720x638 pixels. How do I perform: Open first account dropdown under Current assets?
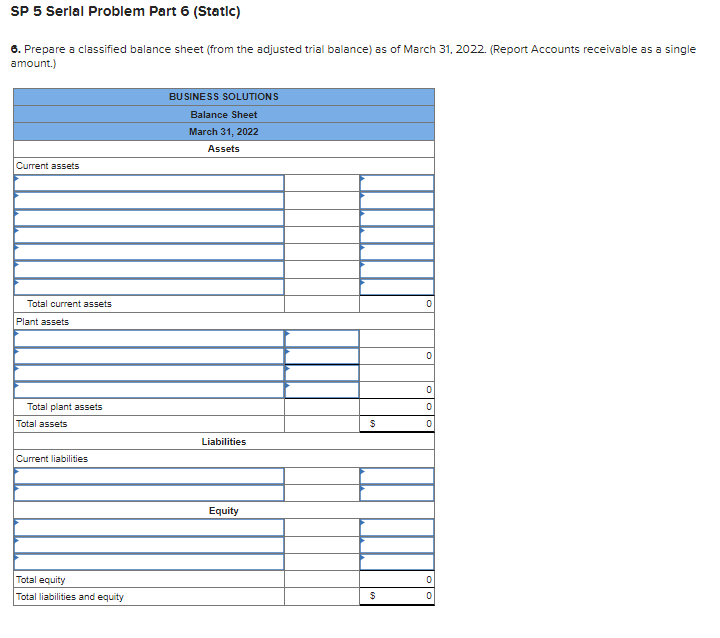pyautogui.click(x=149, y=183)
